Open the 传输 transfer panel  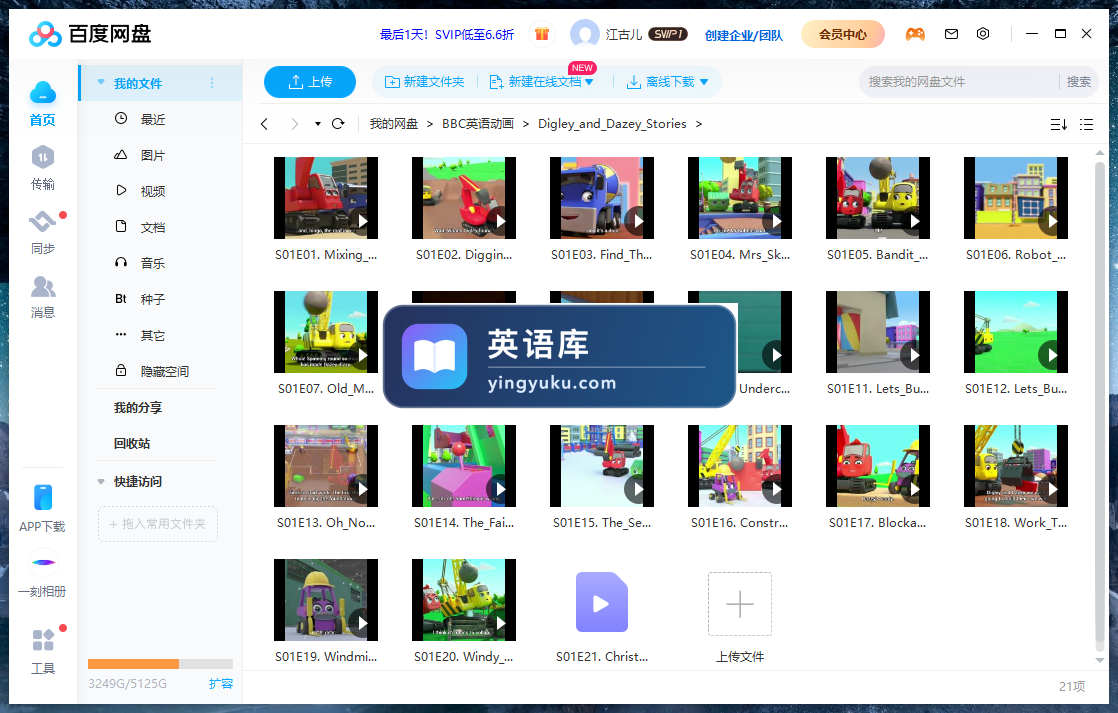[43, 158]
